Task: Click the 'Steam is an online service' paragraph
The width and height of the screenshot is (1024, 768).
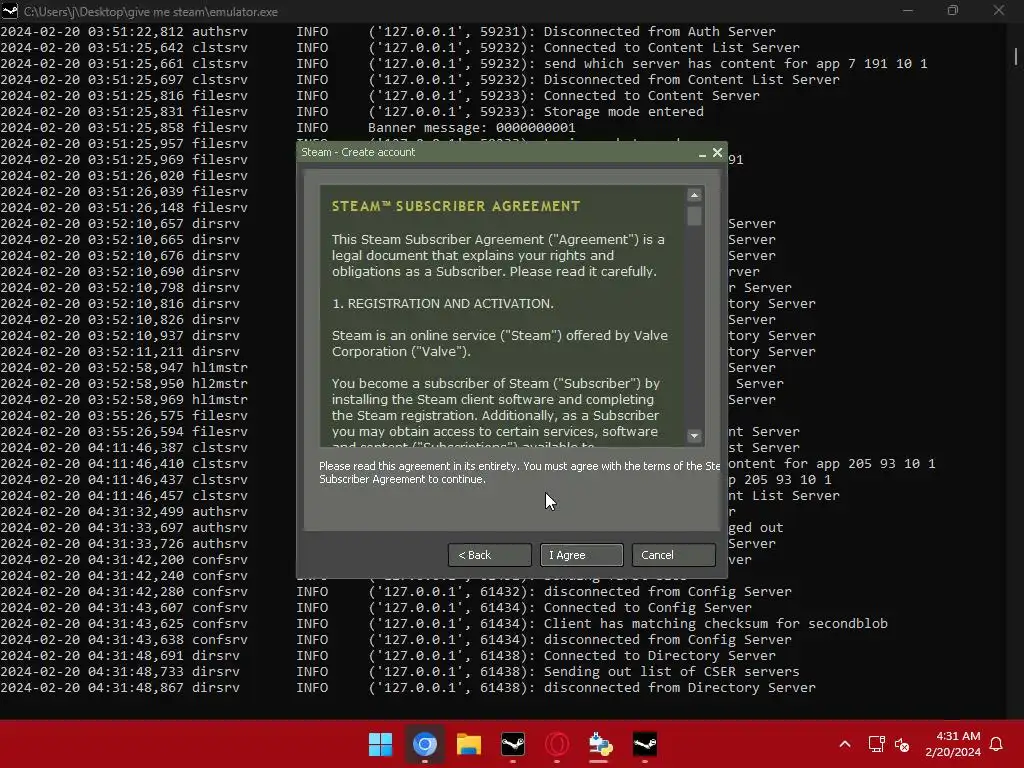Action: [500, 344]
